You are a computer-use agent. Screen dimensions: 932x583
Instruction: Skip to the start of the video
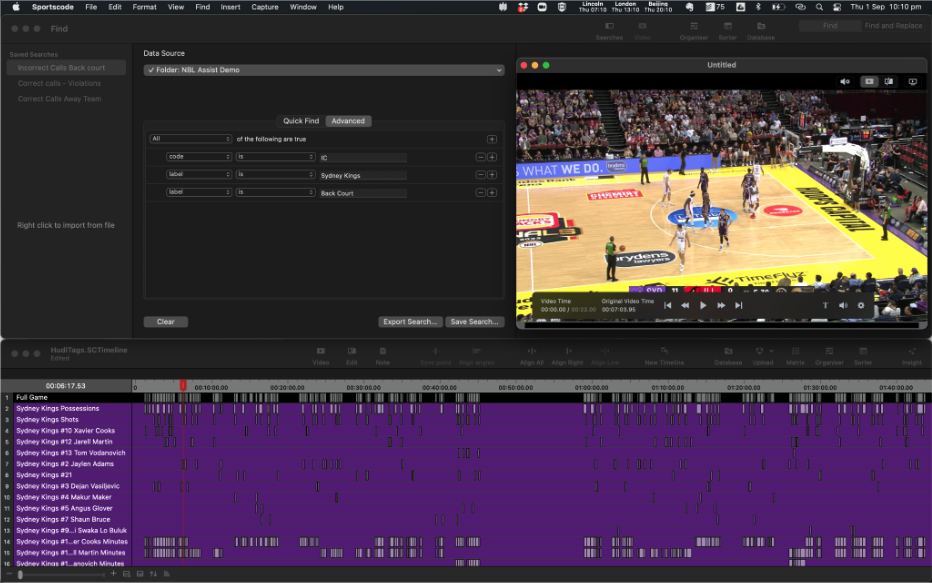coord(667,305)
